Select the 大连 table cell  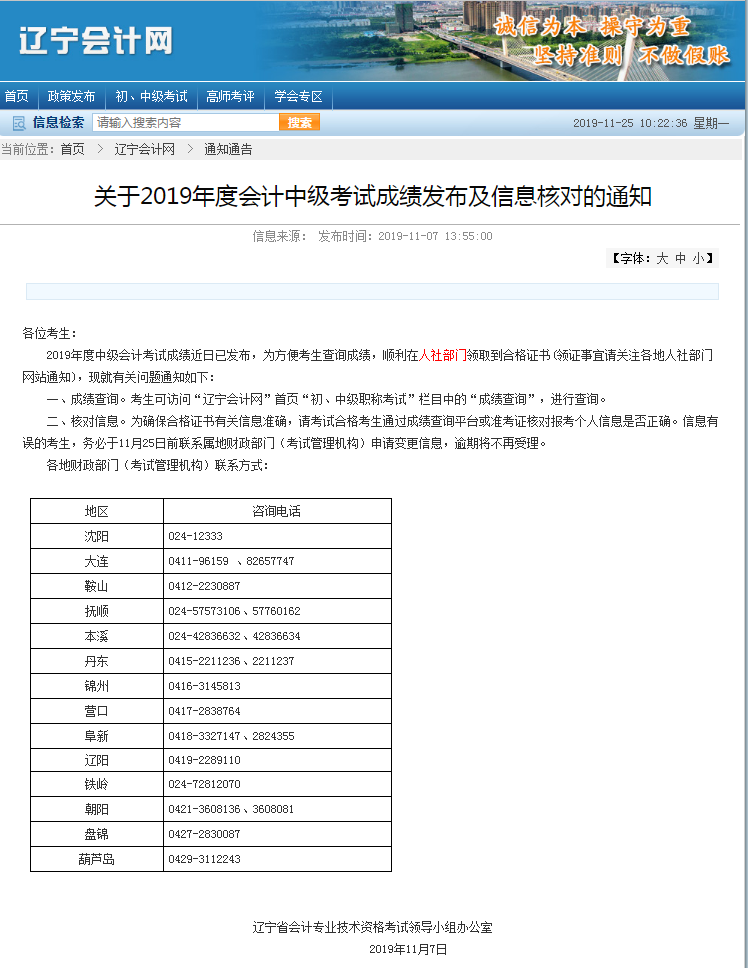point(97,561)
